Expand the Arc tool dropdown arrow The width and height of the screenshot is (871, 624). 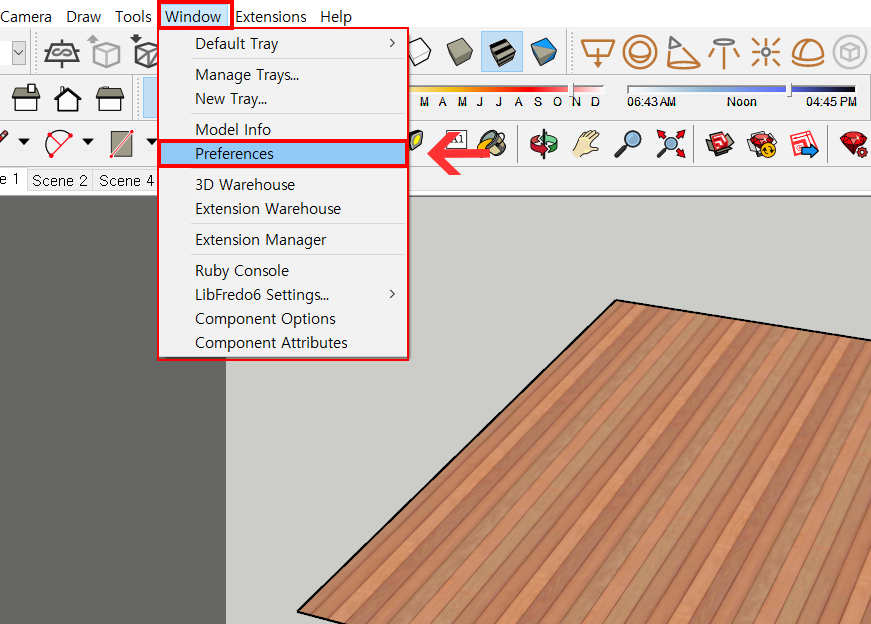tap(88, 142)
